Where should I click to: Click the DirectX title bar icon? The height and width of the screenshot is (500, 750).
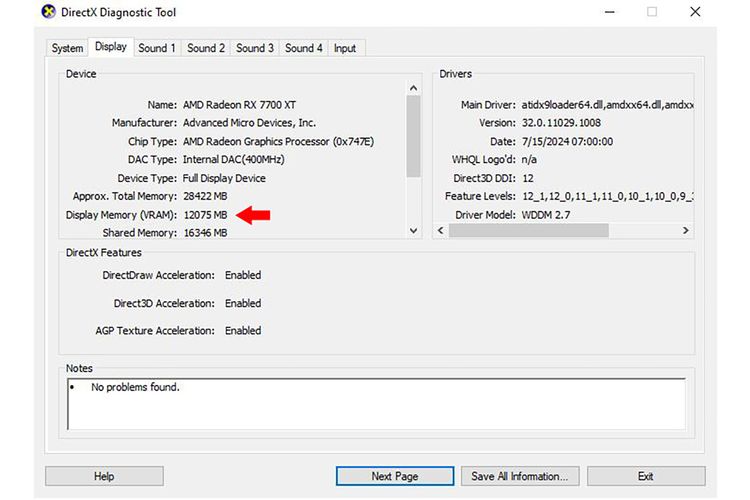pos(48,12)
